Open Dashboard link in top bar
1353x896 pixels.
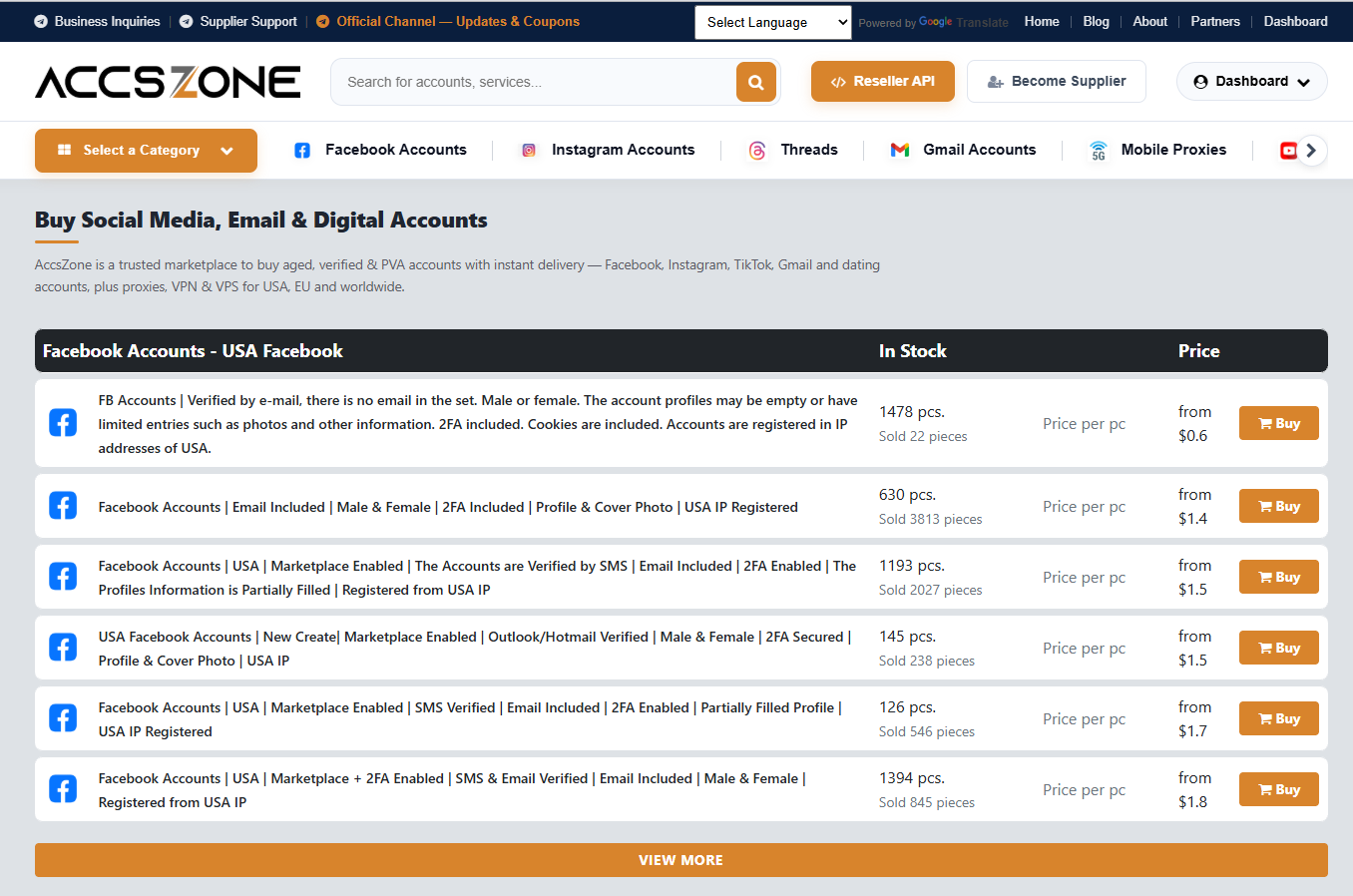coord(1295,21)
